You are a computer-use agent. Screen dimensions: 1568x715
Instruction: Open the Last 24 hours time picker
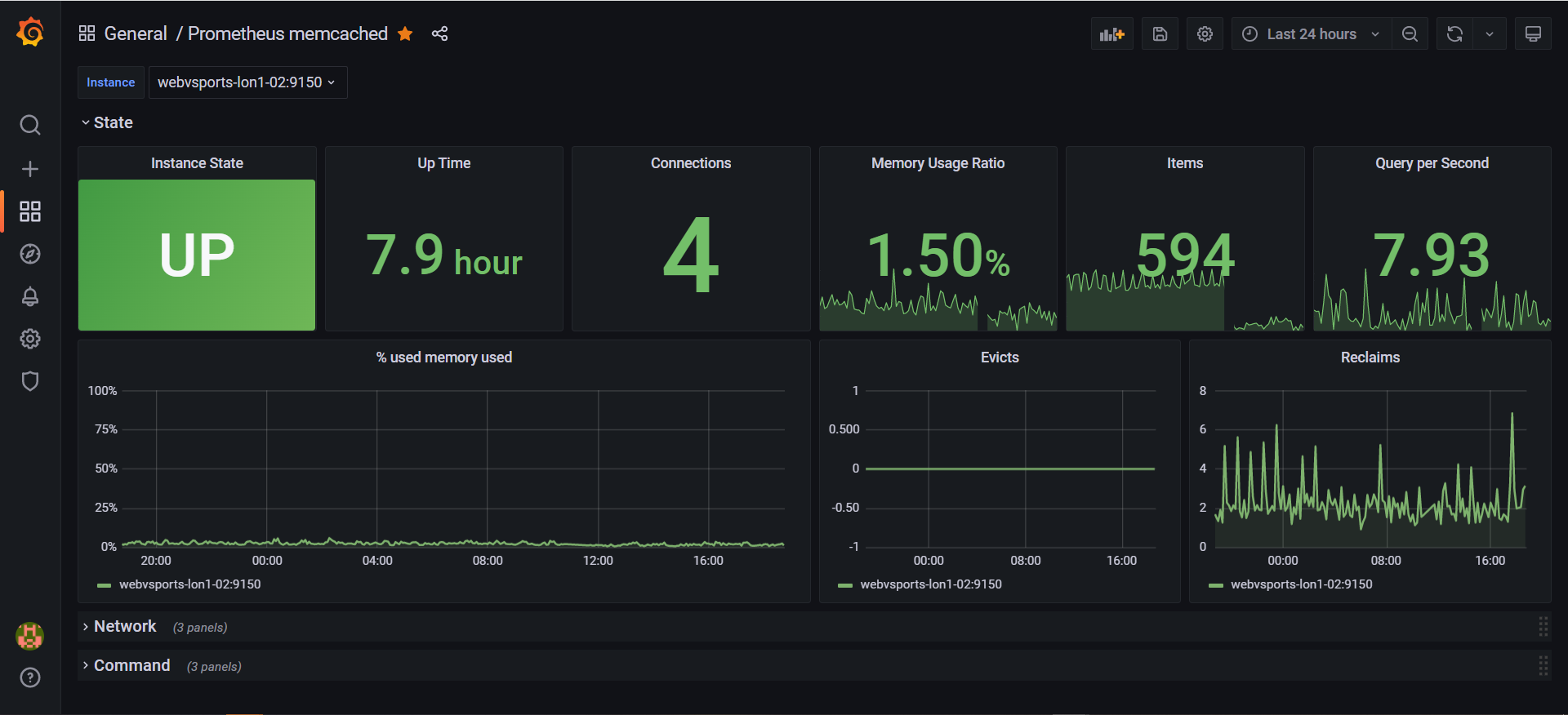[x=1312, y=33]
